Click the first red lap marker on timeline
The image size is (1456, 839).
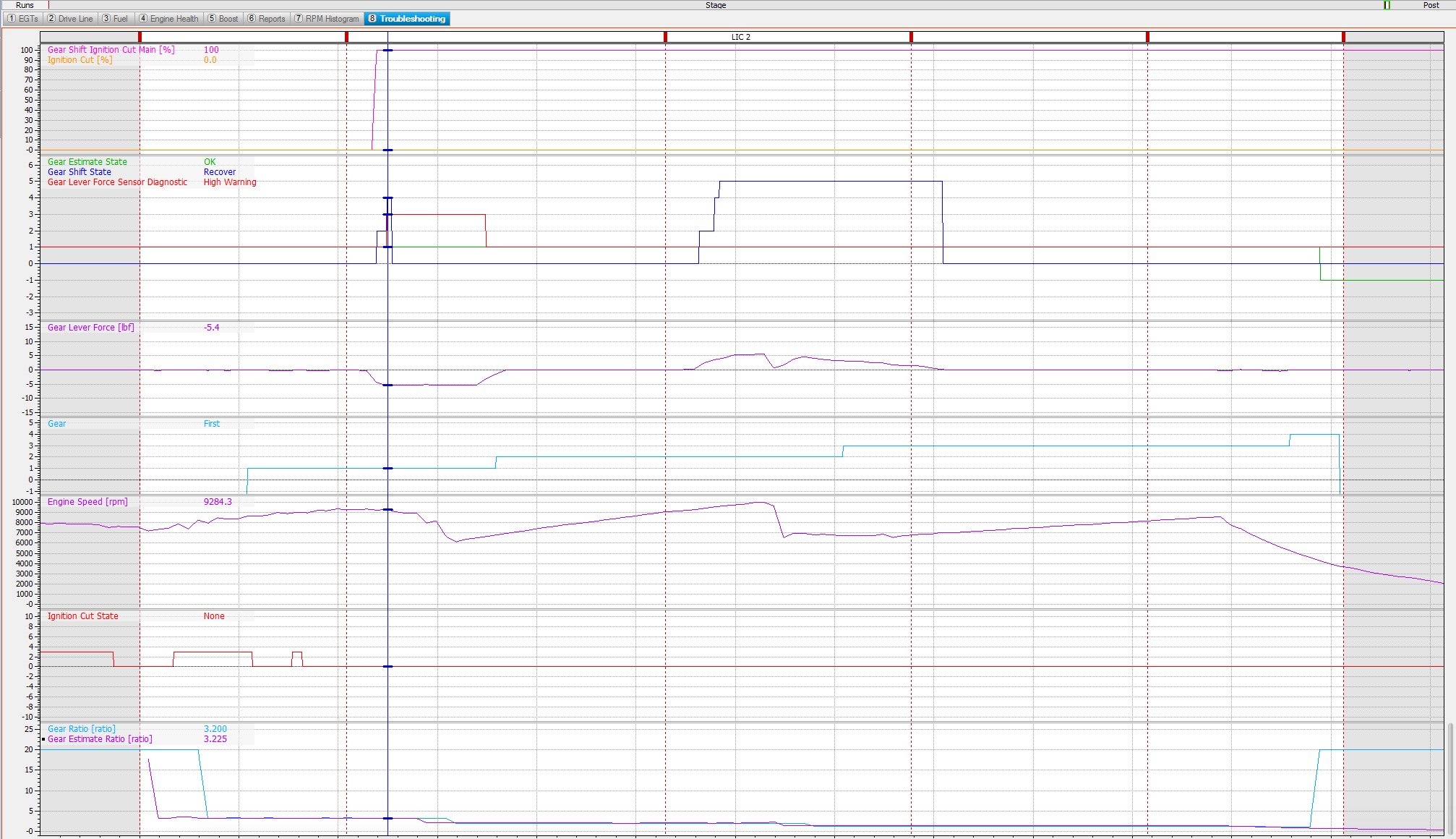[140, 37]
